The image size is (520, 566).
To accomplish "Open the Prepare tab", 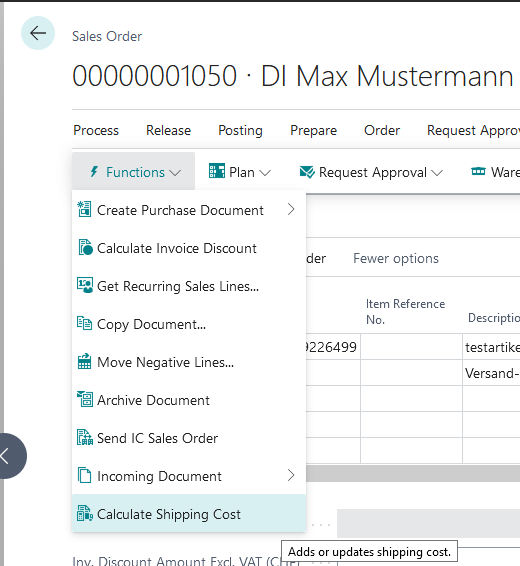I will (313, 130).
